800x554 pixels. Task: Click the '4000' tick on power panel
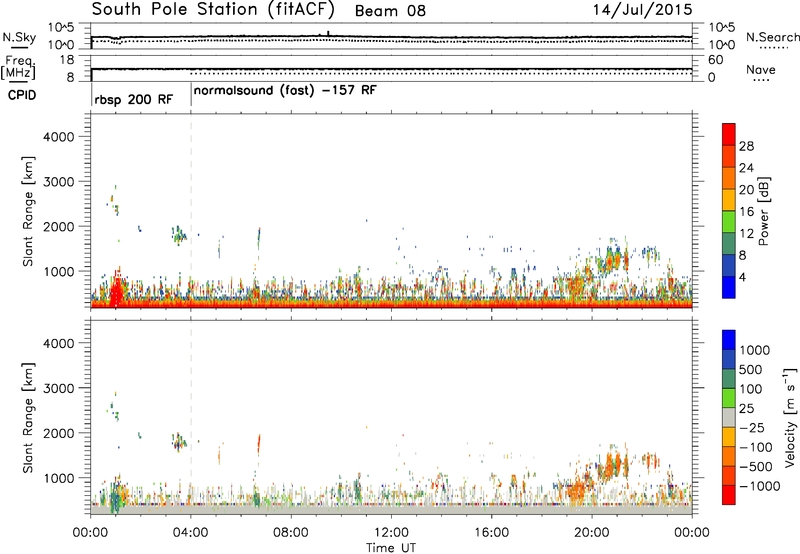coord(58,136)
